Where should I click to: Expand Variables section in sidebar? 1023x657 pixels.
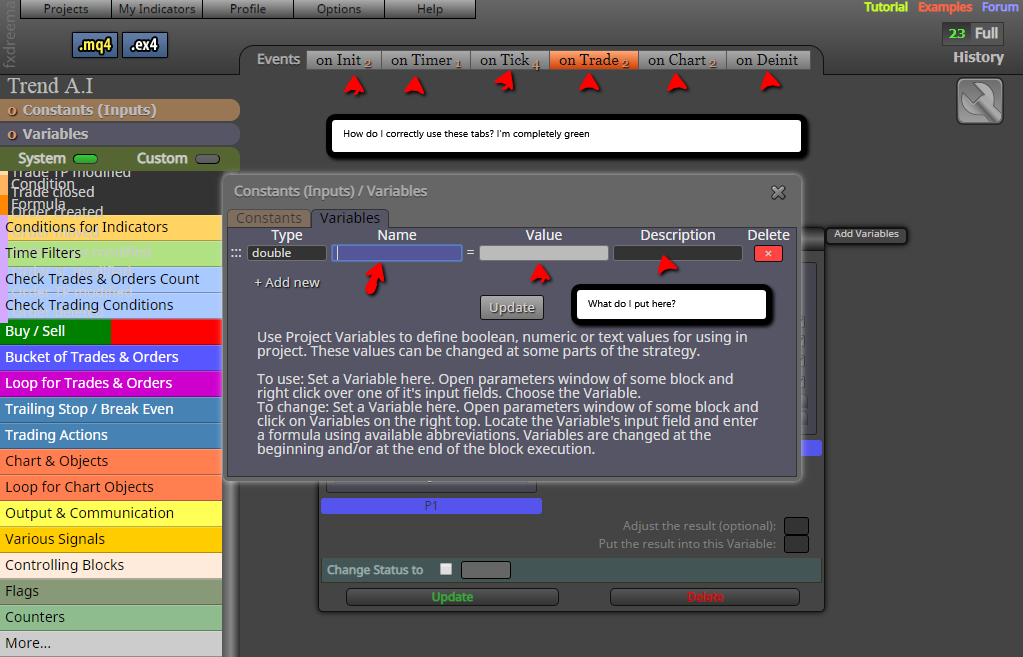120,134
